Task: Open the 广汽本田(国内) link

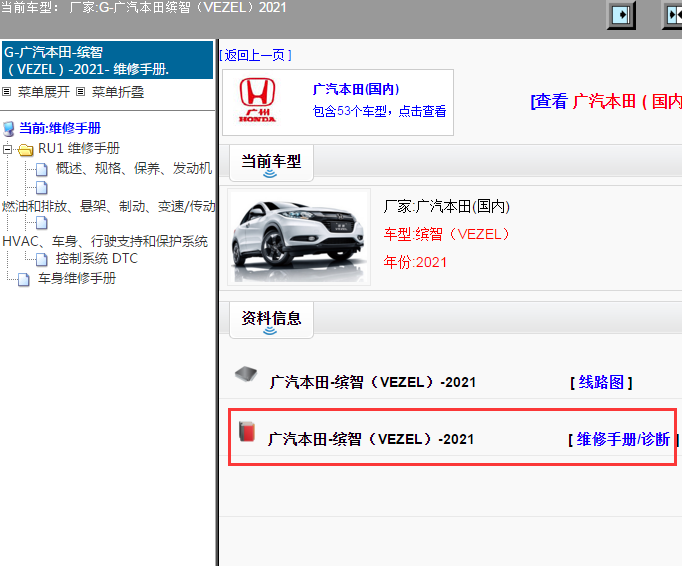Action: tap(356, 89)
